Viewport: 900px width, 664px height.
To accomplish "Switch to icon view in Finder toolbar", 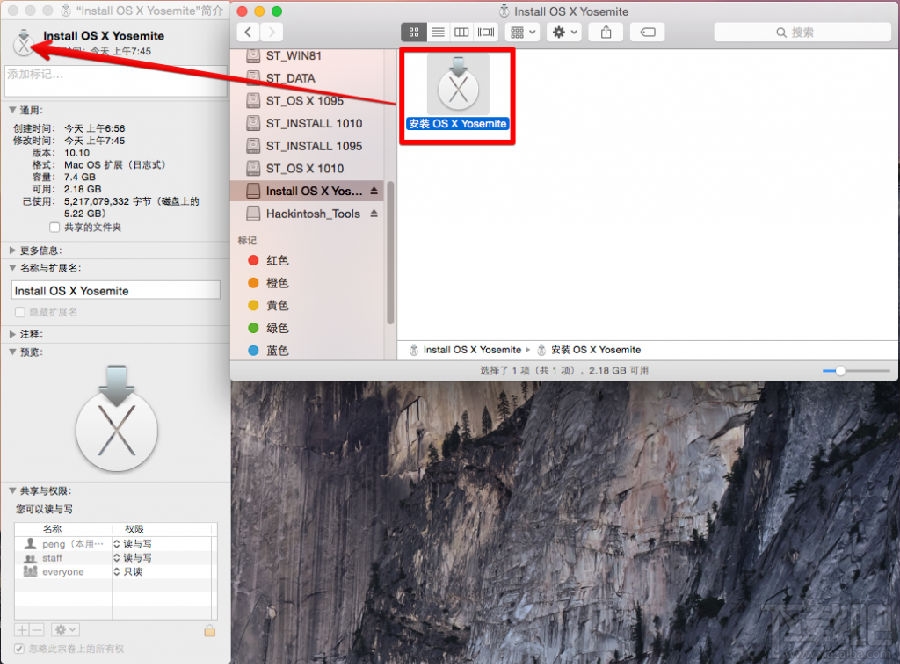I will pos(413,31).
